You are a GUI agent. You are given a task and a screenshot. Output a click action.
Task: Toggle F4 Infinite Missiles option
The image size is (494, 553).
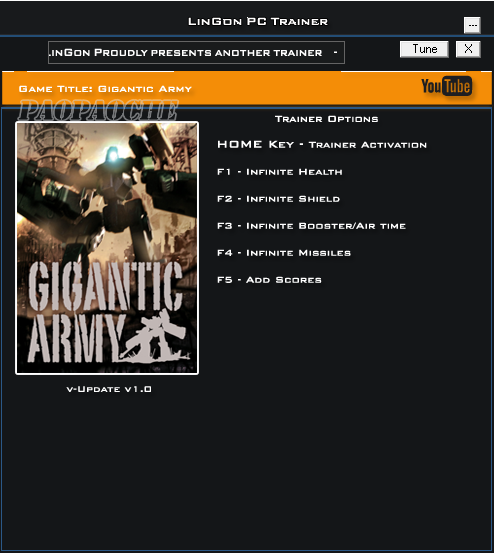[284, 253]
